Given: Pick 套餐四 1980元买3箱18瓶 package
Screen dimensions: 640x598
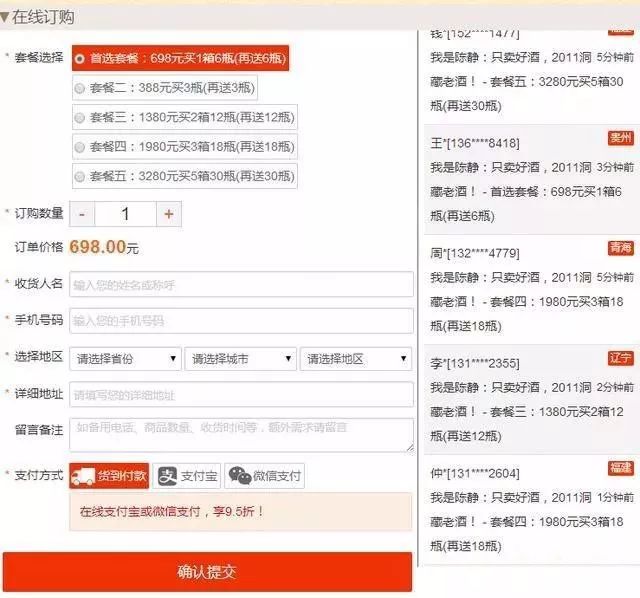Looking at the screenshot, I should pos(80,146).
